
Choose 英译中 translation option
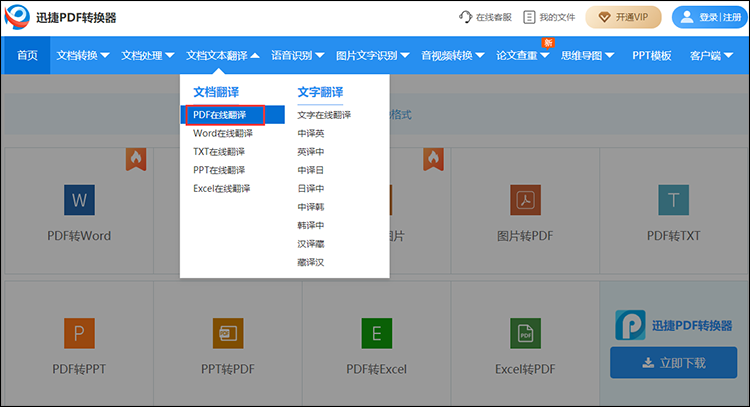click(310, 152)
